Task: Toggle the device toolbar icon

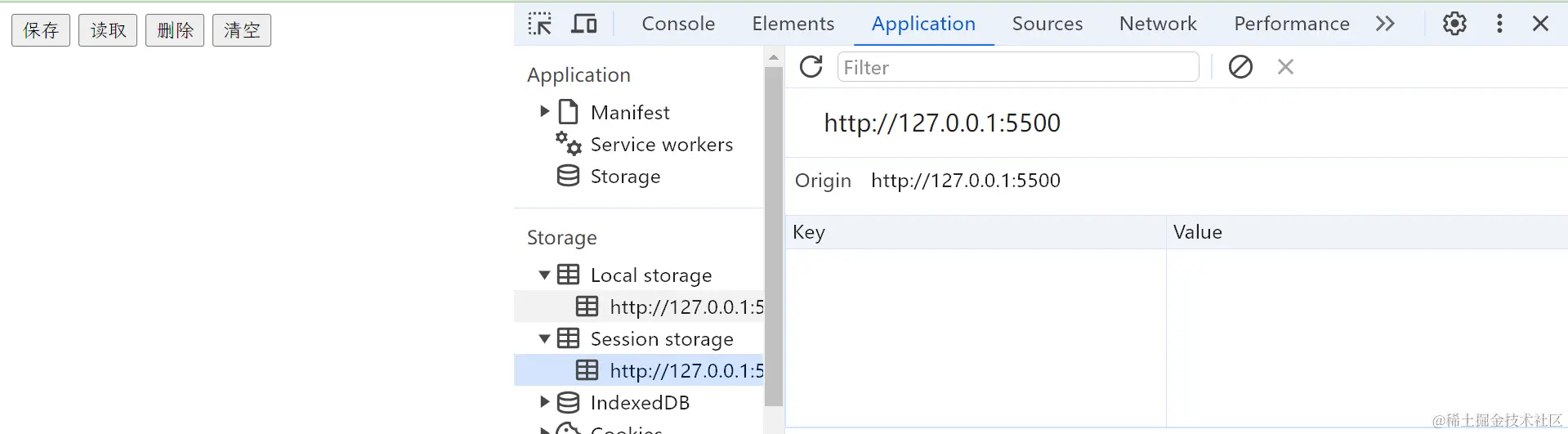Action: pyautogui.click(x=583, y=24)
